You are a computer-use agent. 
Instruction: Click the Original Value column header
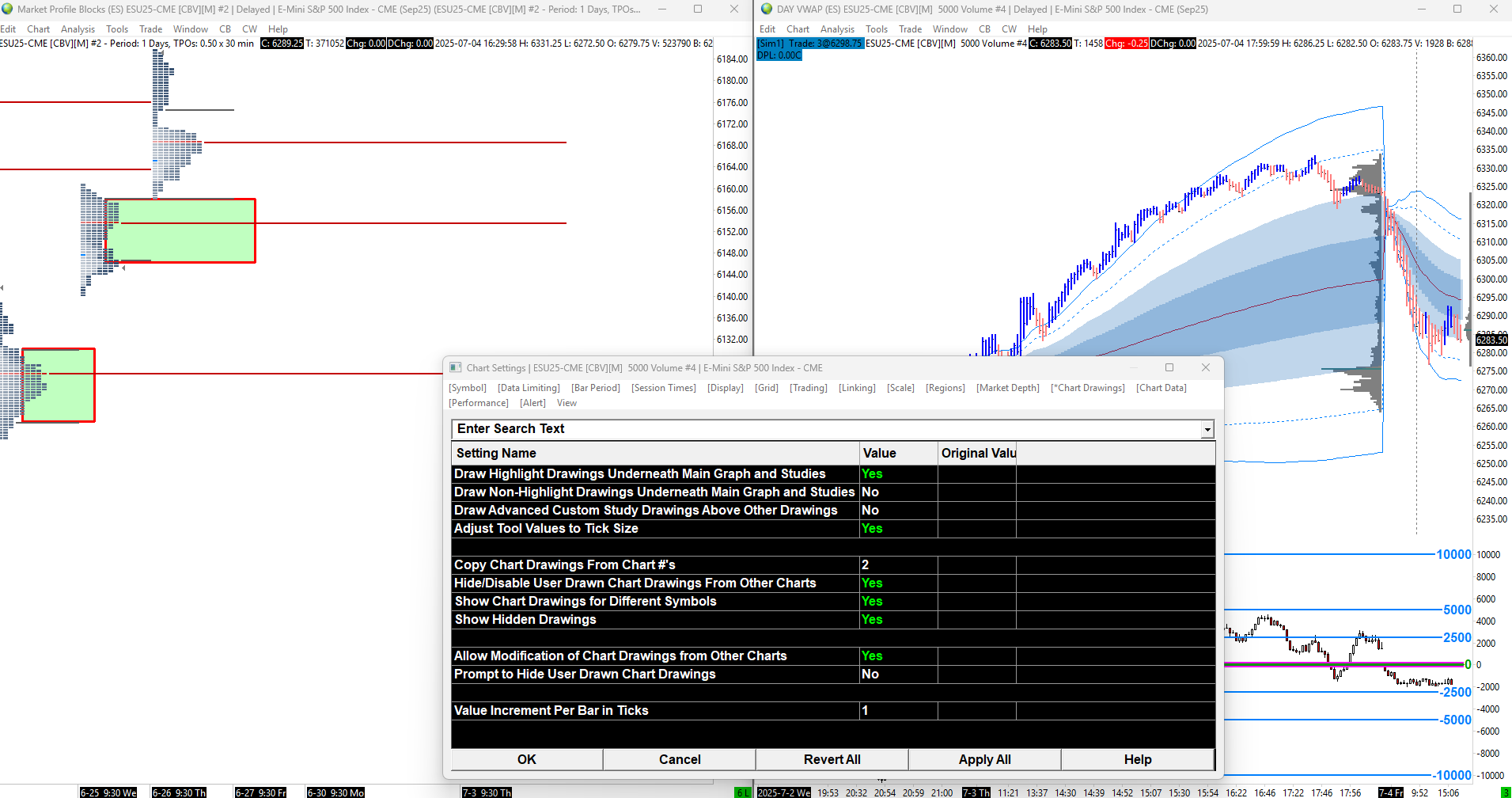click(x=977, y=453)
